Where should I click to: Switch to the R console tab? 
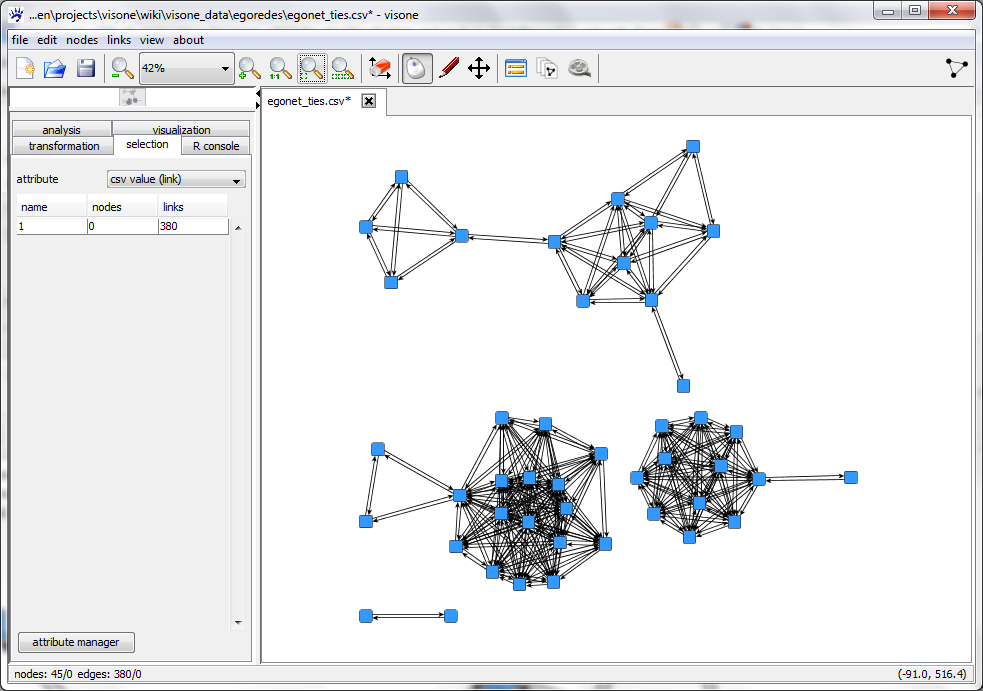216,146
